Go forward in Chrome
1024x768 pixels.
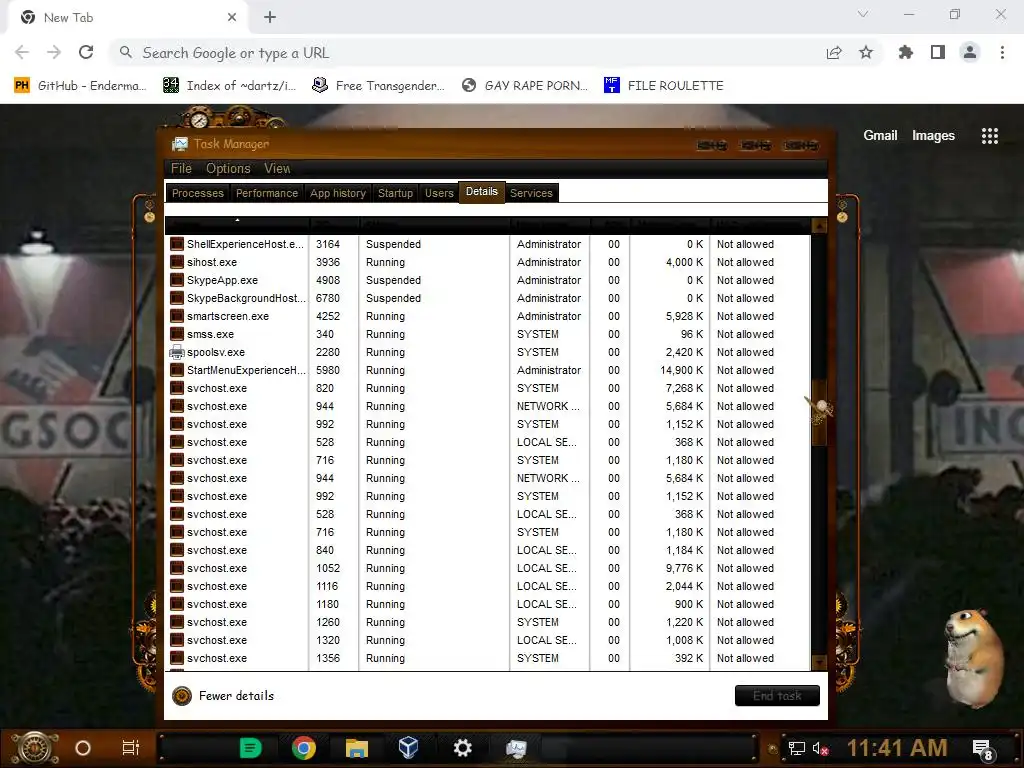pyautogui.click(x=54, y=52)
